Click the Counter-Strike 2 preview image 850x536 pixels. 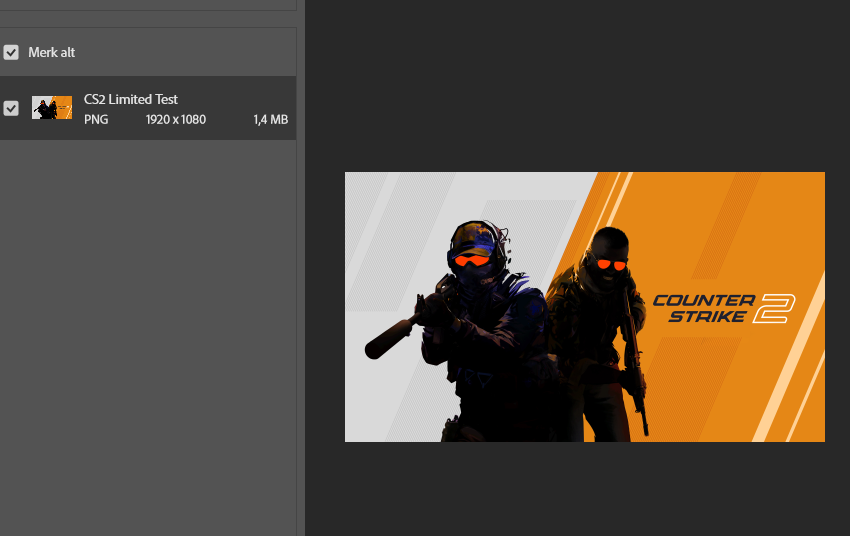tap(585, 307)
